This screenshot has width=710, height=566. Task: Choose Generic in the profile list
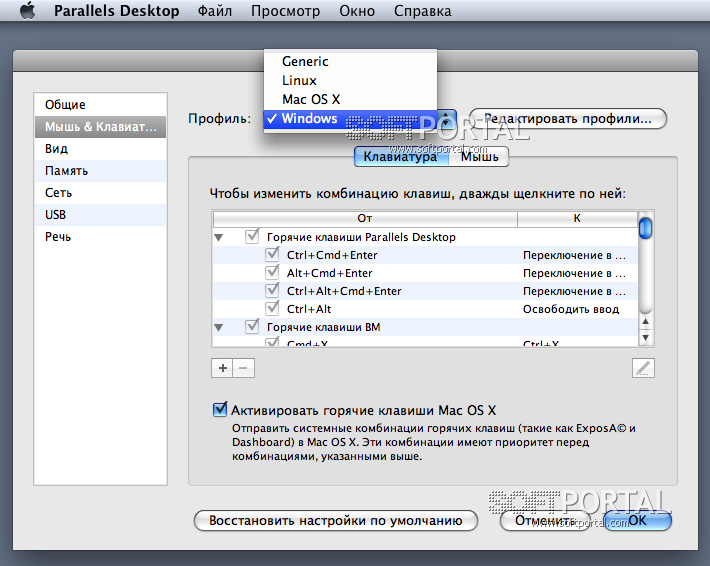point(350,61)
